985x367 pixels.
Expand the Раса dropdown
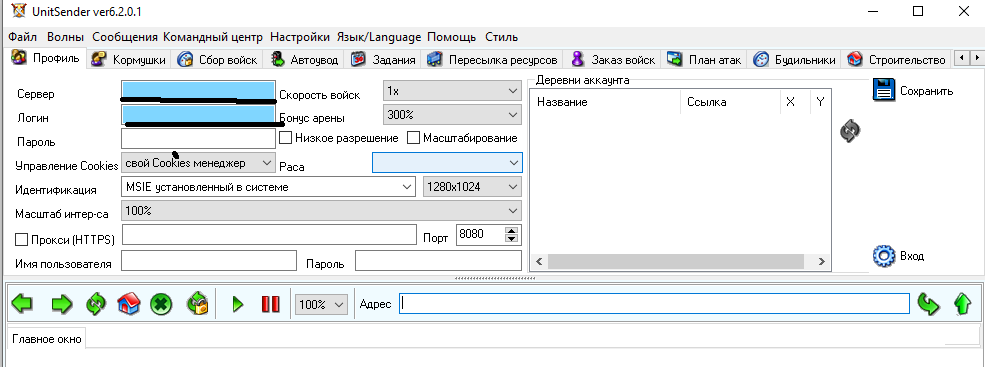tap(447, 162)
